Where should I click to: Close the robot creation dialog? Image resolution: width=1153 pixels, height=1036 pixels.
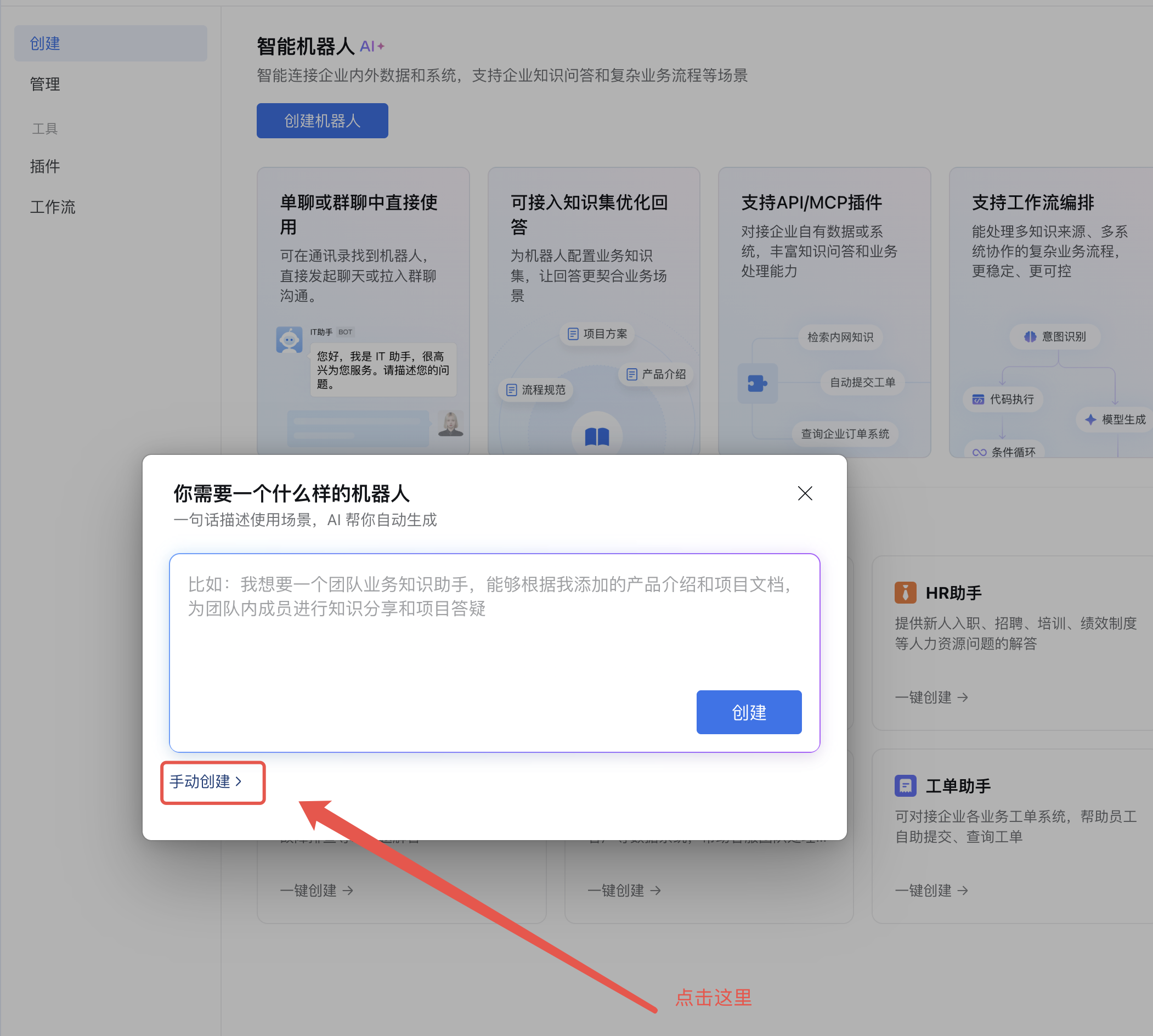pos(805,493)
